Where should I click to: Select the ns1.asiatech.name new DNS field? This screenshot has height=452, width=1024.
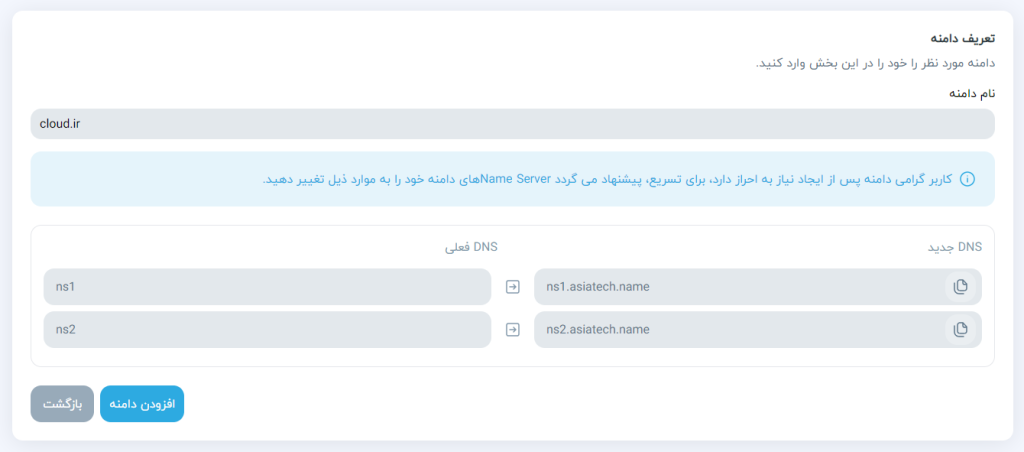click(x=740, y=287)
